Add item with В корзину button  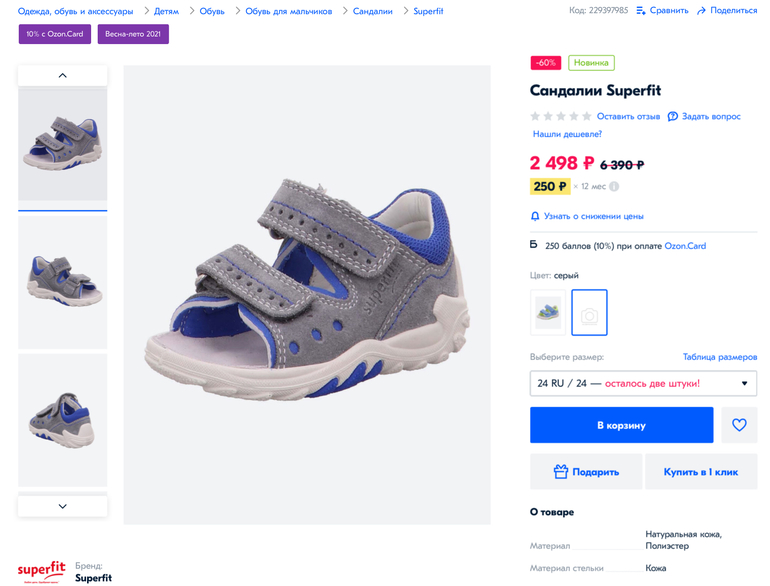point(621,425)
